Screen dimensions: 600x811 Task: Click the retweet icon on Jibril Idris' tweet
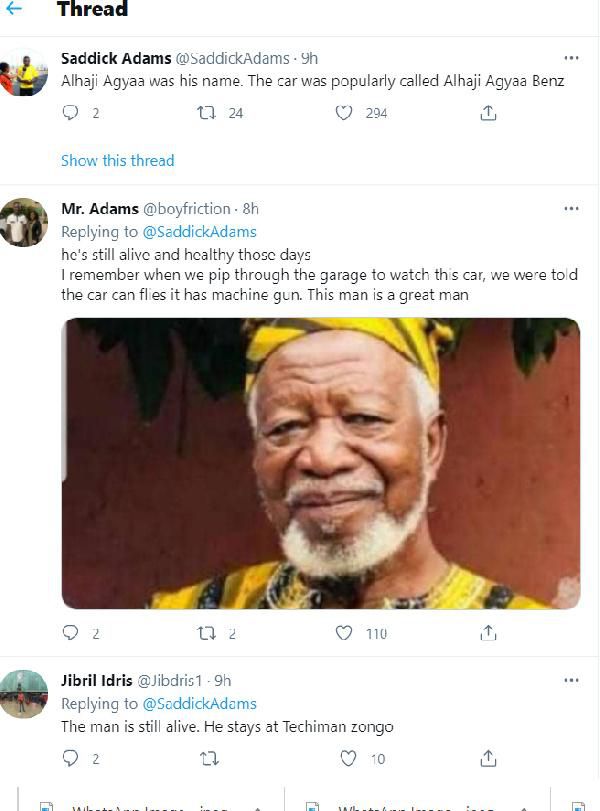click(209, 759)
